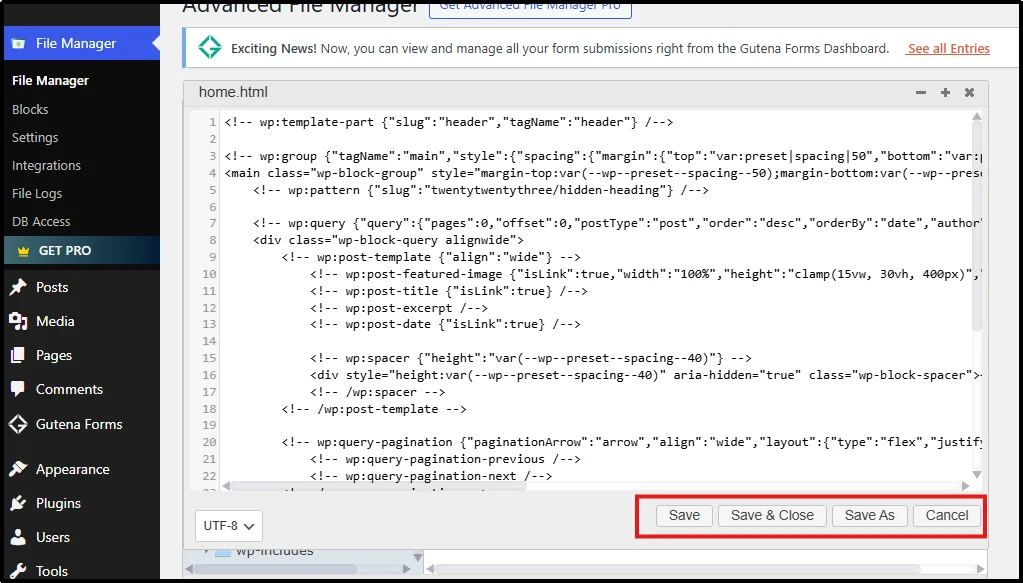
Task: Click the editor horizontal scrollbar thumb
Action: click(x=378, y=486)
